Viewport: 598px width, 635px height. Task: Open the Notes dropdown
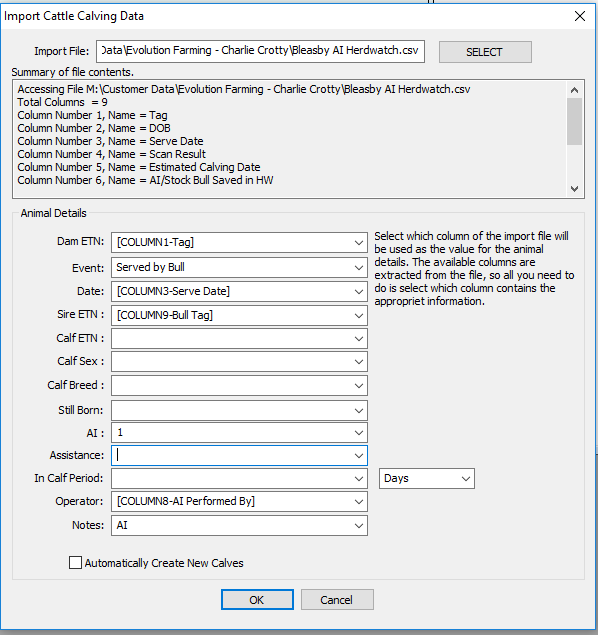[x=239, y=525]
